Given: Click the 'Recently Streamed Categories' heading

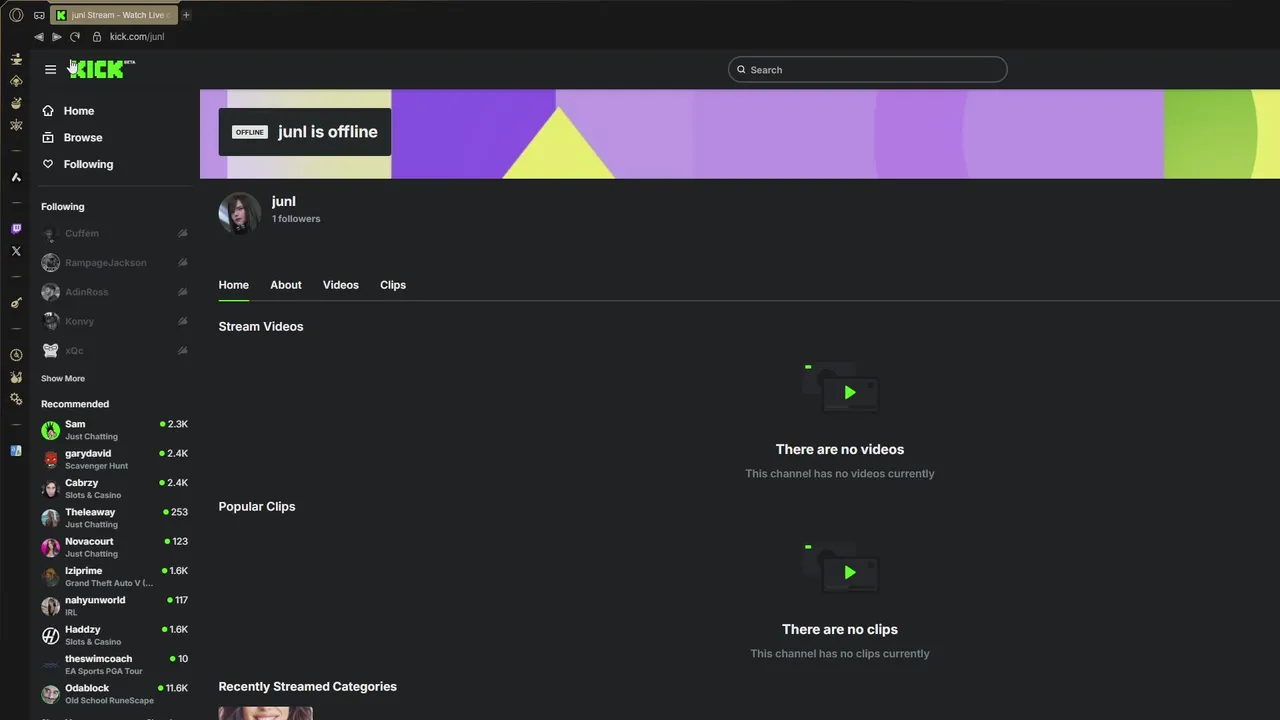Looking at the screenshot, I should (308, 687).
